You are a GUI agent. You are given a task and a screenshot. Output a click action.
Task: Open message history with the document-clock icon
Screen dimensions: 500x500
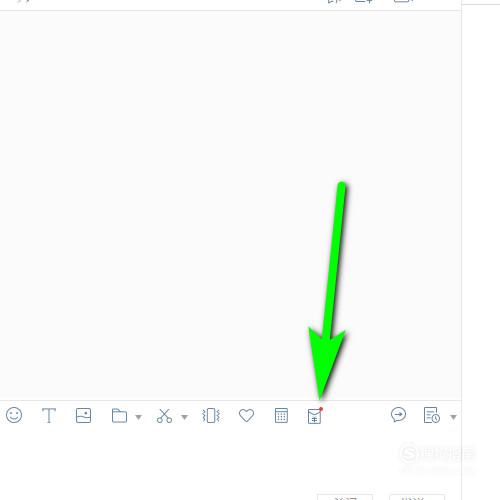coord(432,415)
